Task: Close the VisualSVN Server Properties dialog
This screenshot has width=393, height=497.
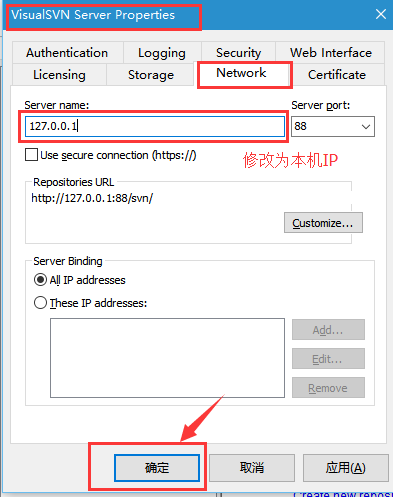Action: [381, 14]
